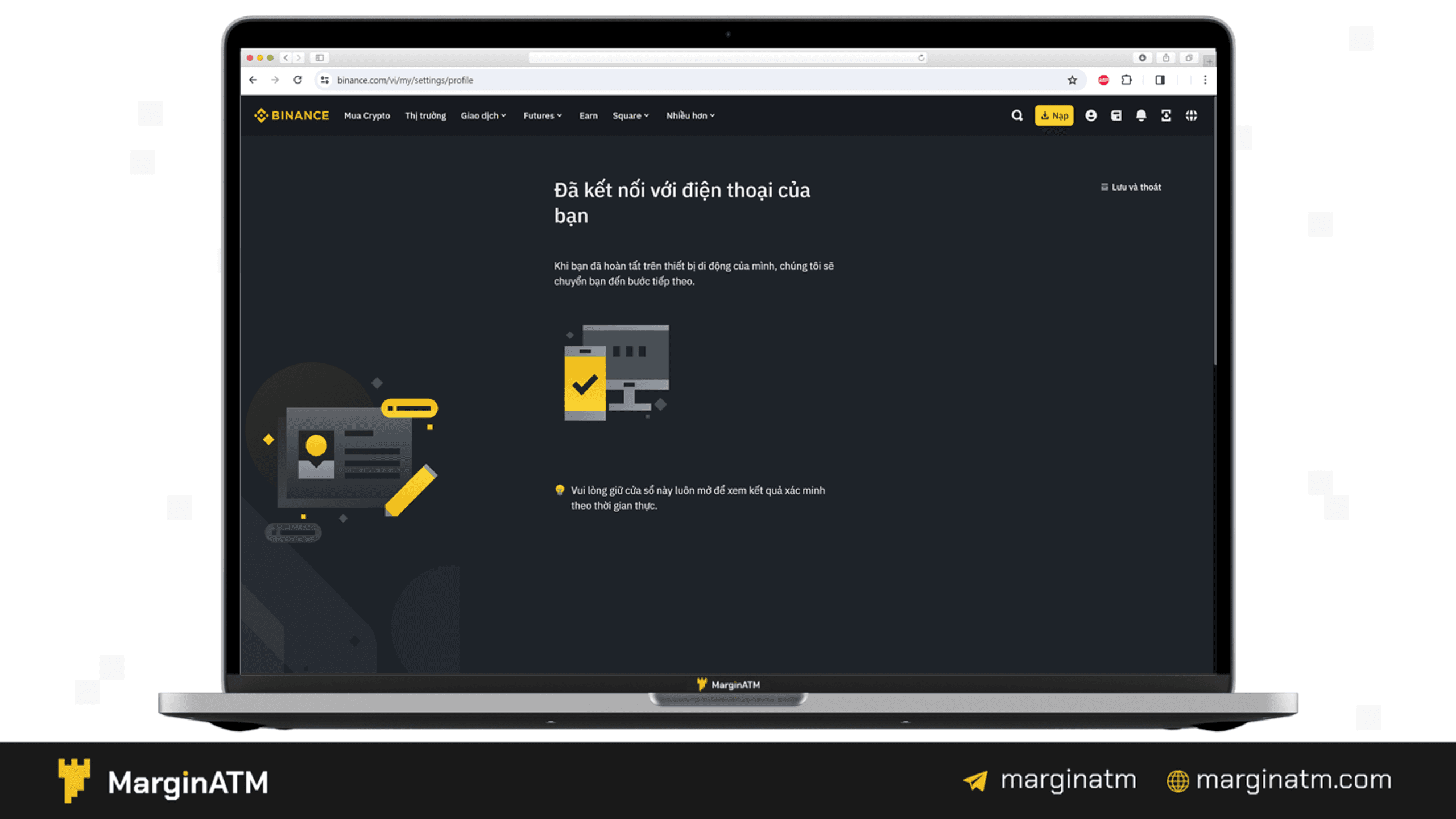Open the Chrome extensions puzzle icon

[x=1126, y=80]
